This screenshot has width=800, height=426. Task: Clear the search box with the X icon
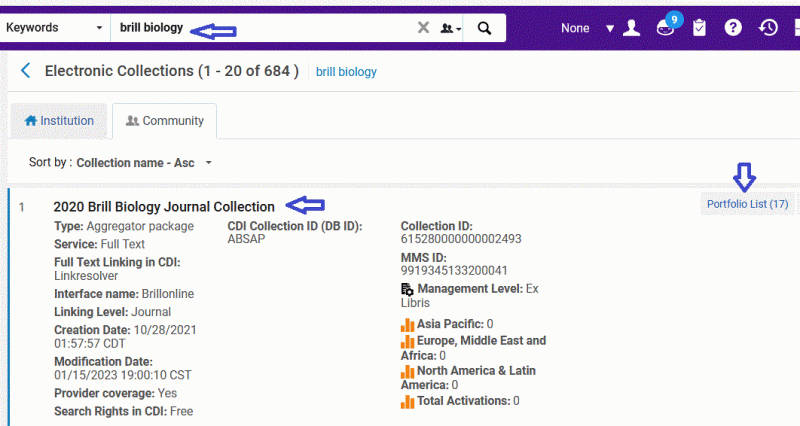point(423,28)
